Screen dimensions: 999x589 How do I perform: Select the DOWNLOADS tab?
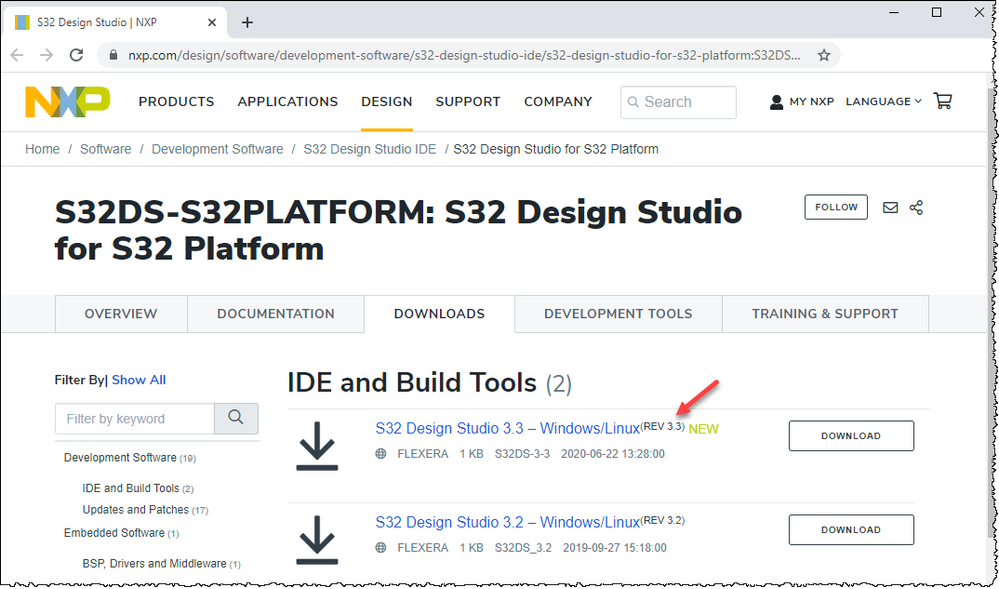click(440, 314)
